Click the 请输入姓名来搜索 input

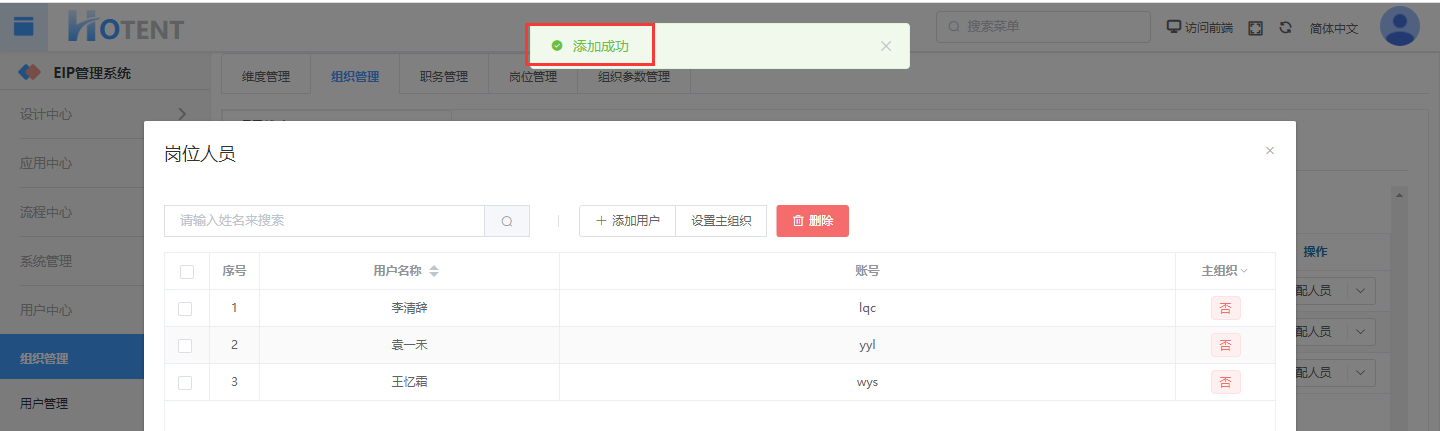point(324,221)
